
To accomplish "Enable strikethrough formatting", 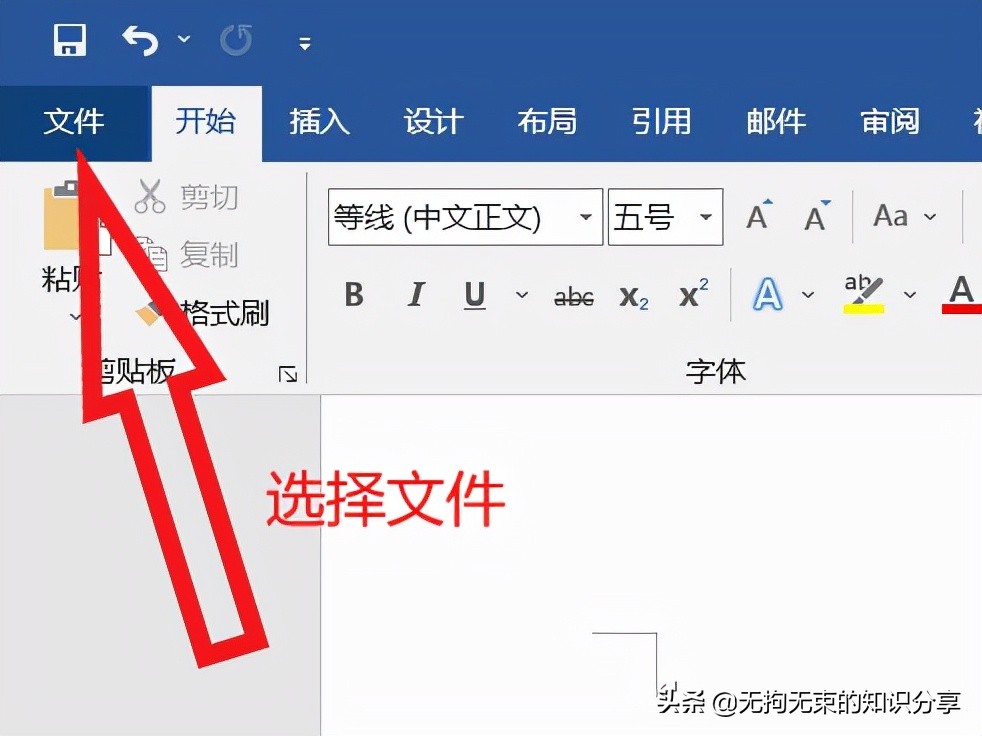I will (x=572, y=294).
